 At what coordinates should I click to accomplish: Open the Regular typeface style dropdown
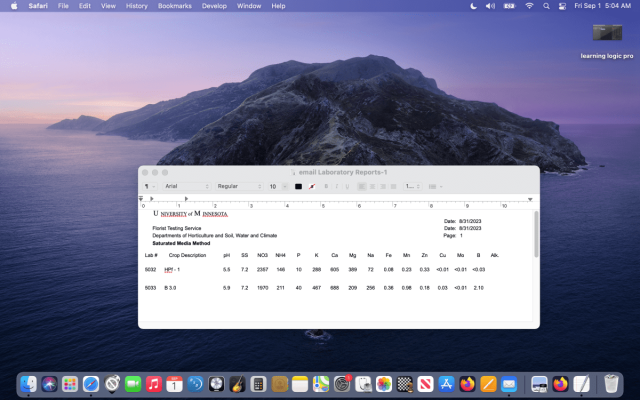tap(239, 187)
